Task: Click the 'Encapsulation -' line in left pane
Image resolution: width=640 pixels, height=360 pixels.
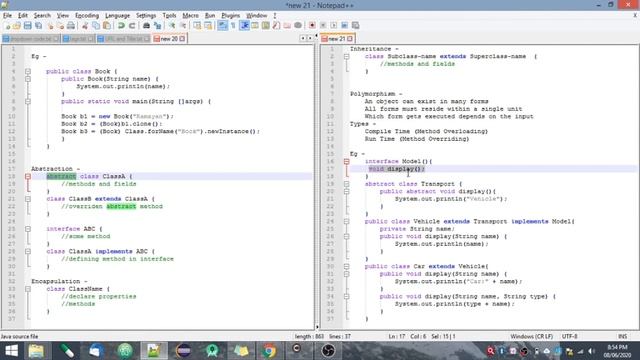Action: pos(59,282)
